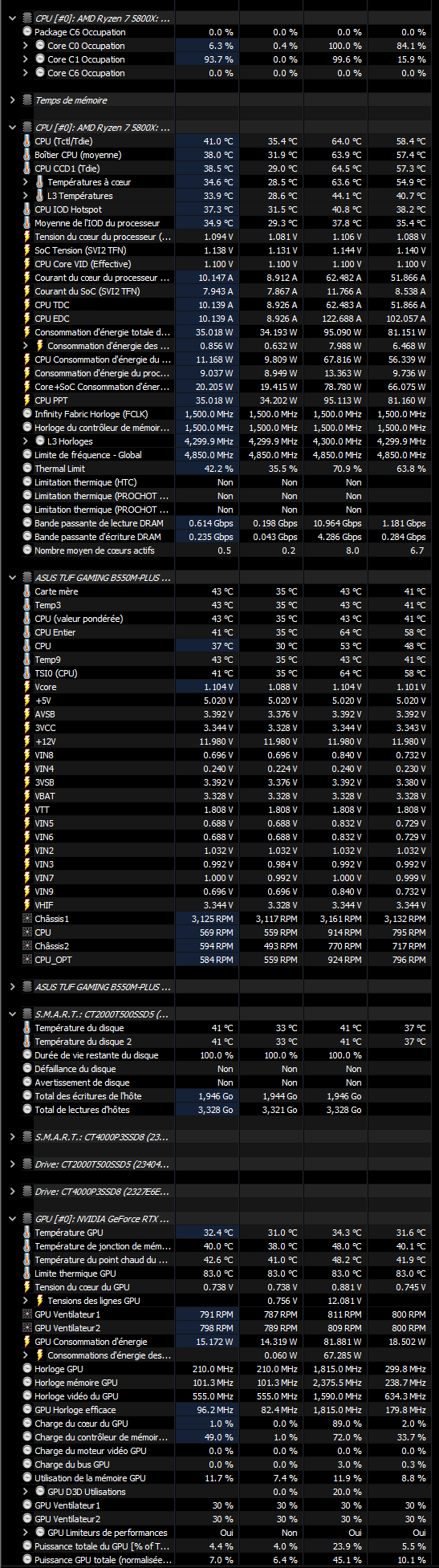Image resolution: width=439 pixels, height=1568 pixels.
Task: Click the icon for Total des écritures de l'hôte
Action: pos(27,1096)
